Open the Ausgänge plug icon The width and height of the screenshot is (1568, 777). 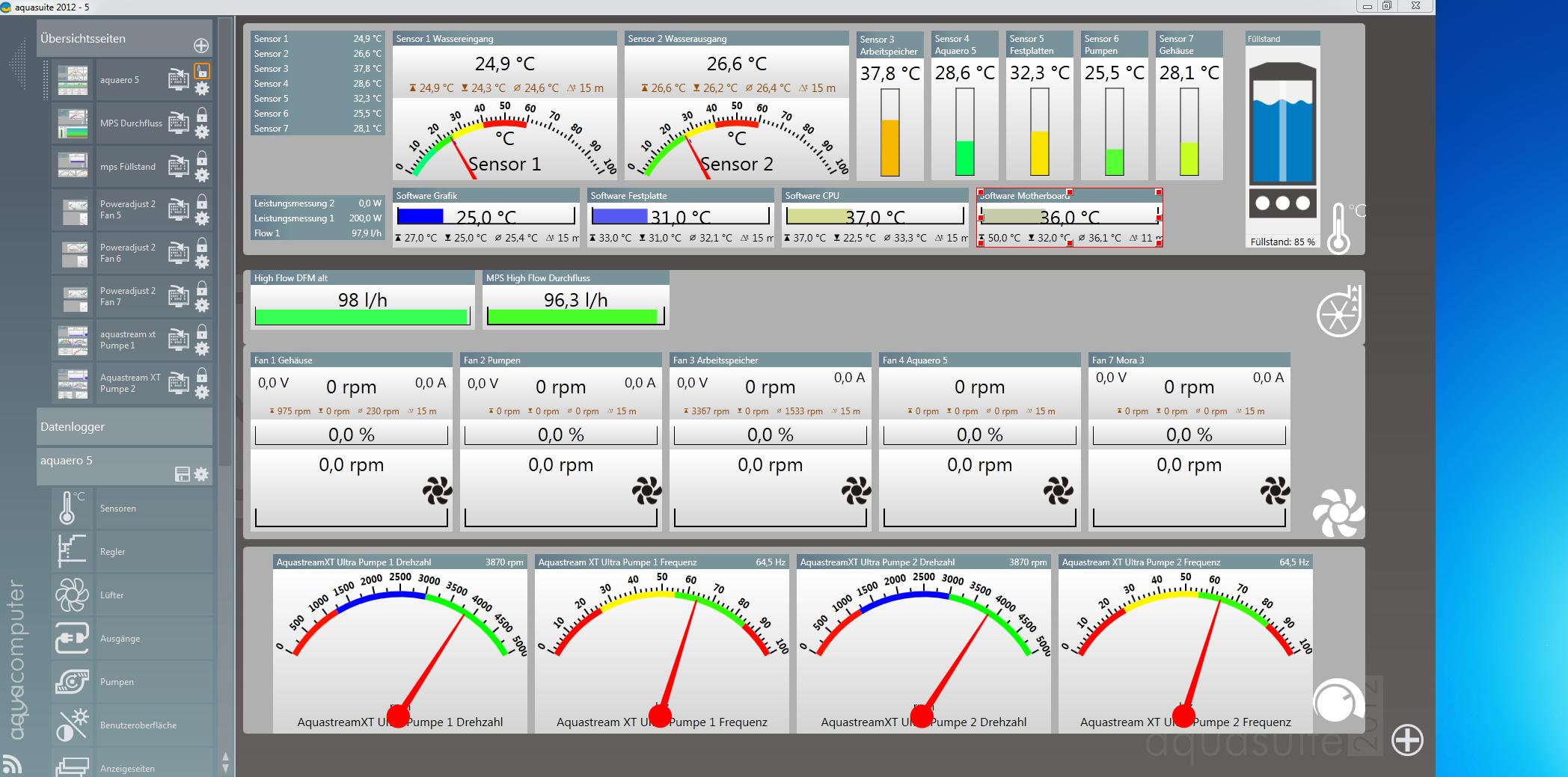(72, 639)
